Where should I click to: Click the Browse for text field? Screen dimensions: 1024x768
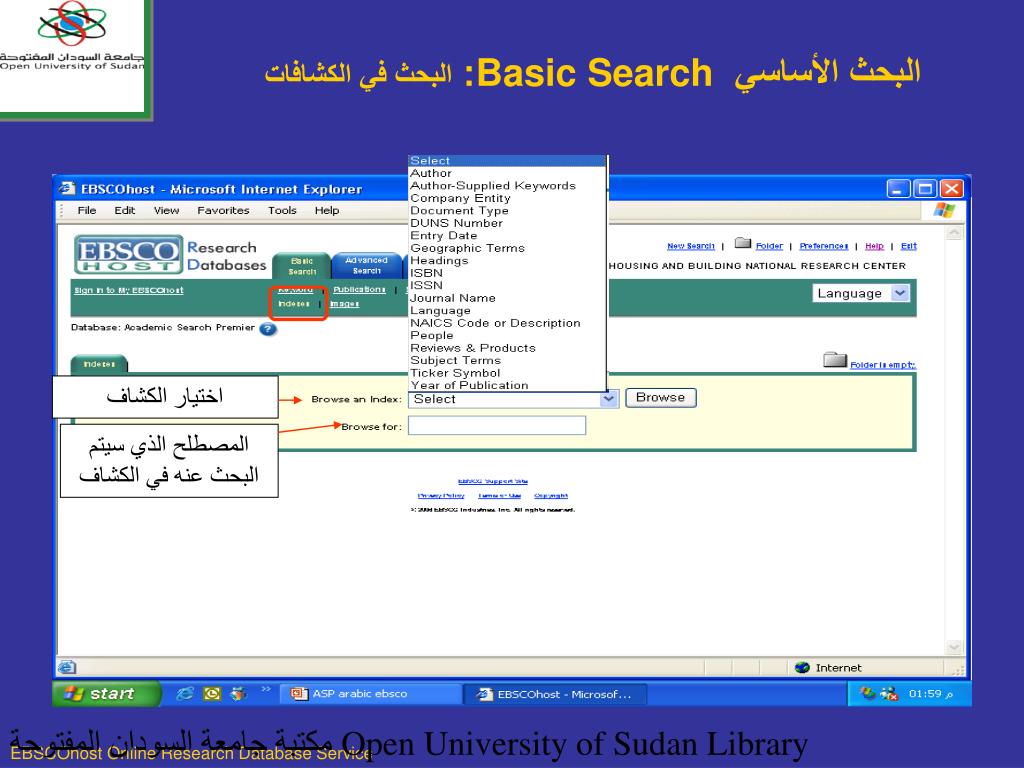(x=497, y=426)
